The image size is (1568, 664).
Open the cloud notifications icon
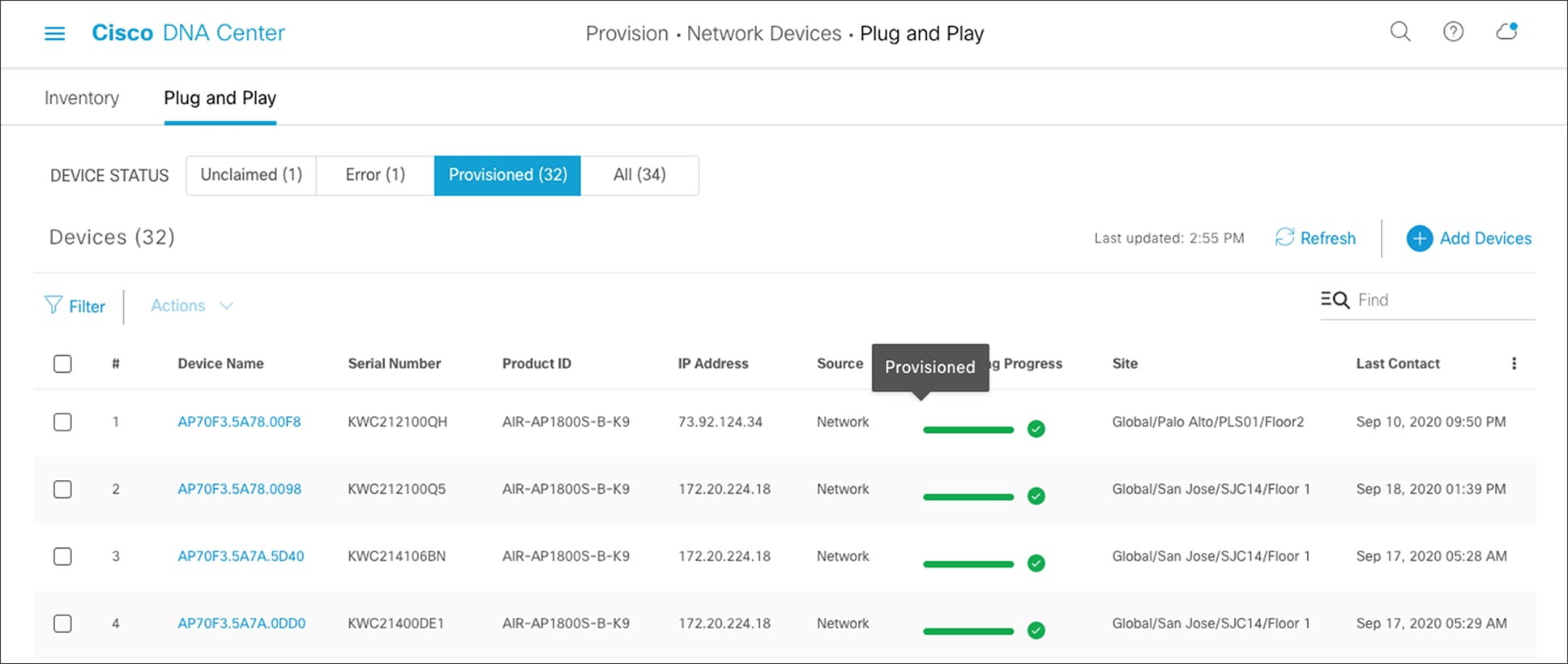pyautogui.click(x=1506, y=32)
